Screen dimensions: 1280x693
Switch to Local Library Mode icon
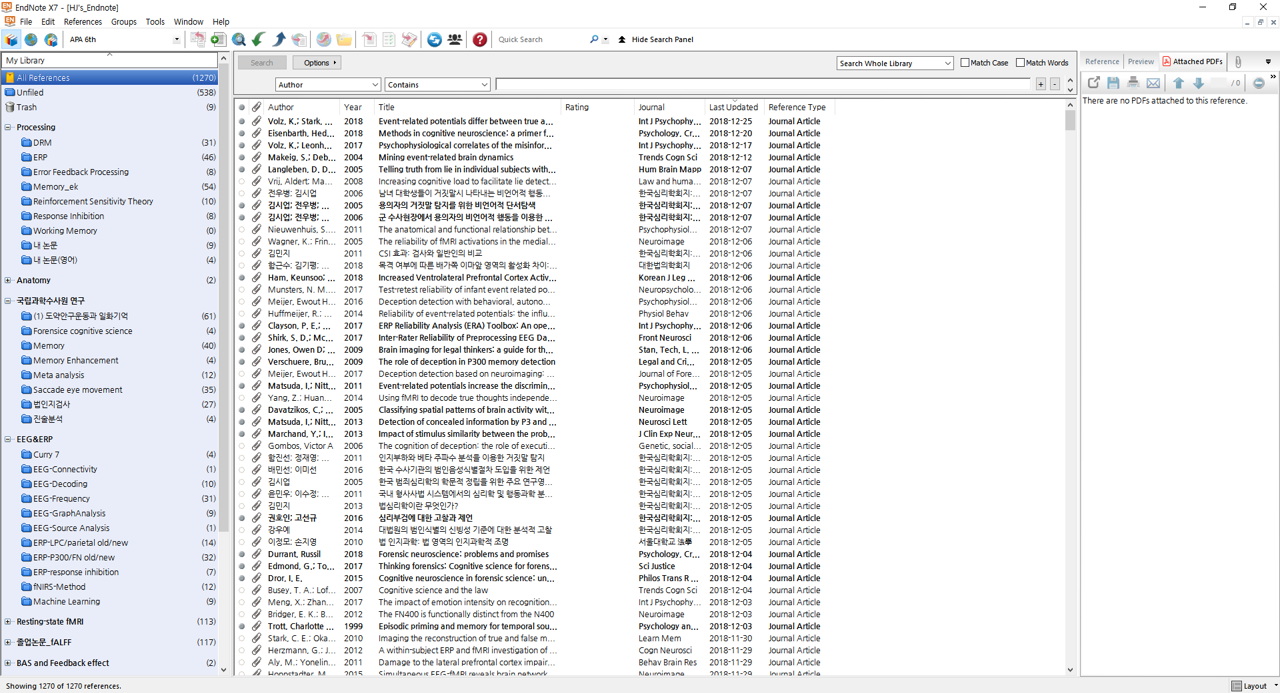(x=12, y=40)
